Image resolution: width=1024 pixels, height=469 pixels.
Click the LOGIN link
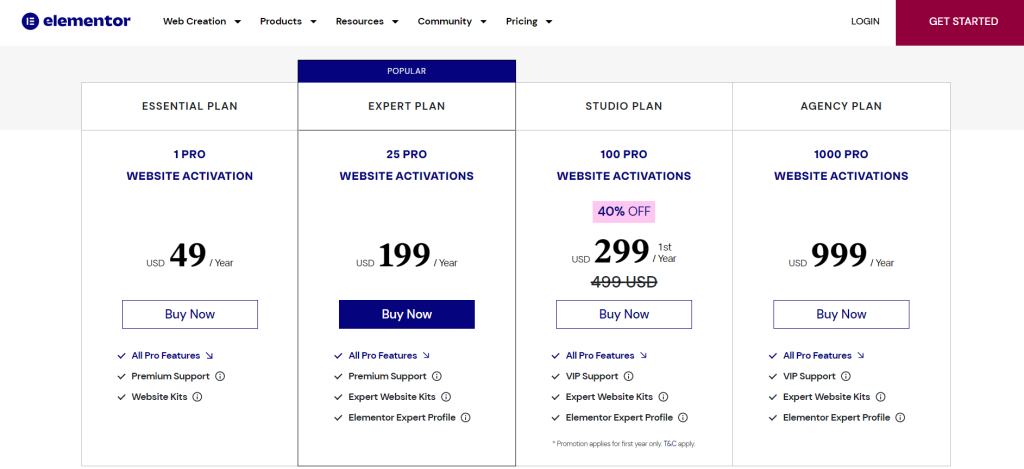[865, 22]
